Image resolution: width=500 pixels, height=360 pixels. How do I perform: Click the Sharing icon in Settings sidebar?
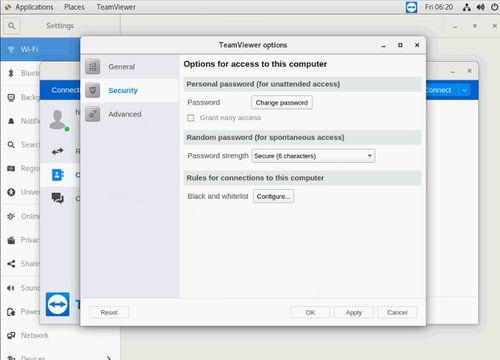[x=11, y=264]
